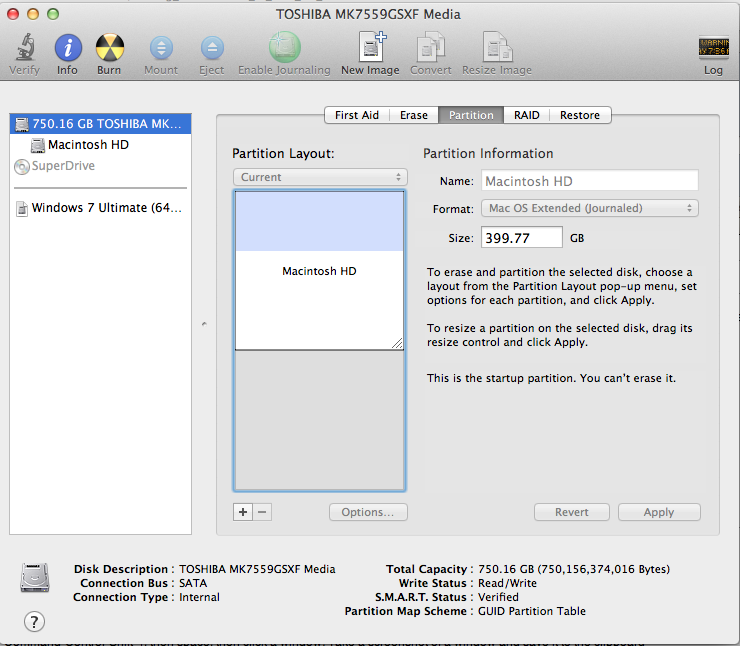The width and height of the screenshot is (740, 646).
Task: Click the Revert button
Action: [572, 512]
